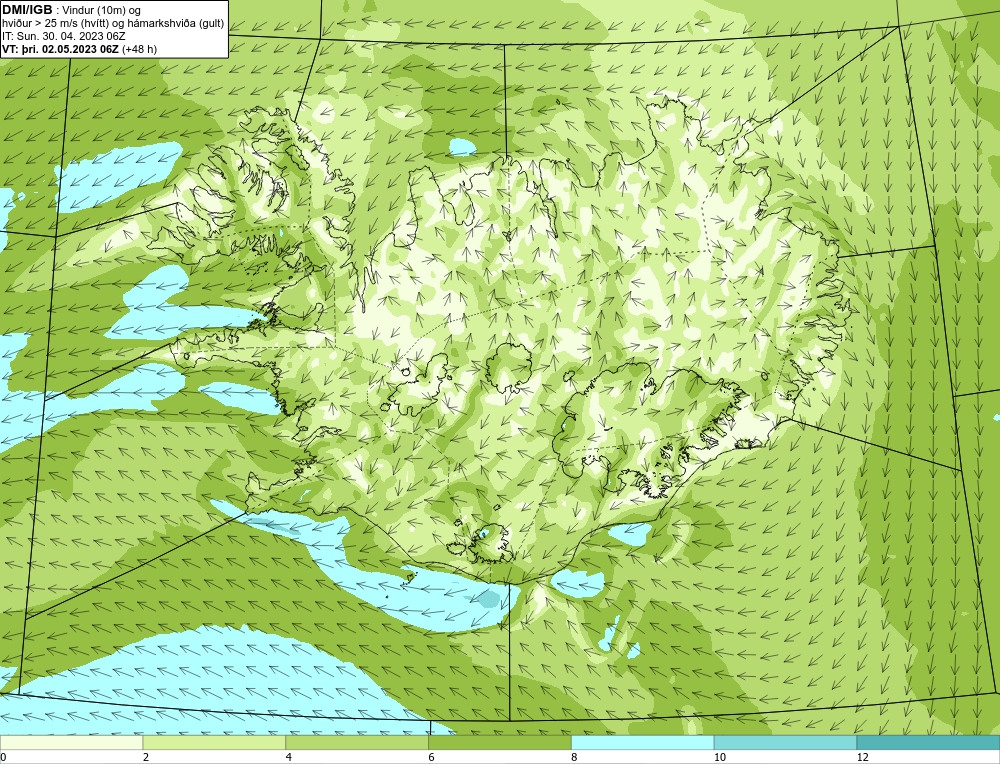Viewport: 1000px width, 764px height.
Task: Click the scale label "2"
Action: pos(146,757)
